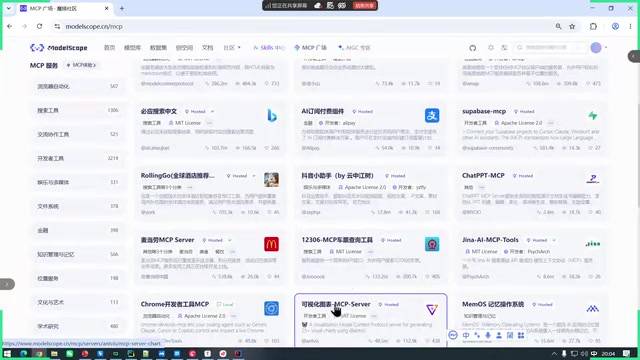Expand tags ellipsis on supabase-mcp card
The width and height of the screenshot is (640, 360).
pyautogui.click(x=550, y=123)
